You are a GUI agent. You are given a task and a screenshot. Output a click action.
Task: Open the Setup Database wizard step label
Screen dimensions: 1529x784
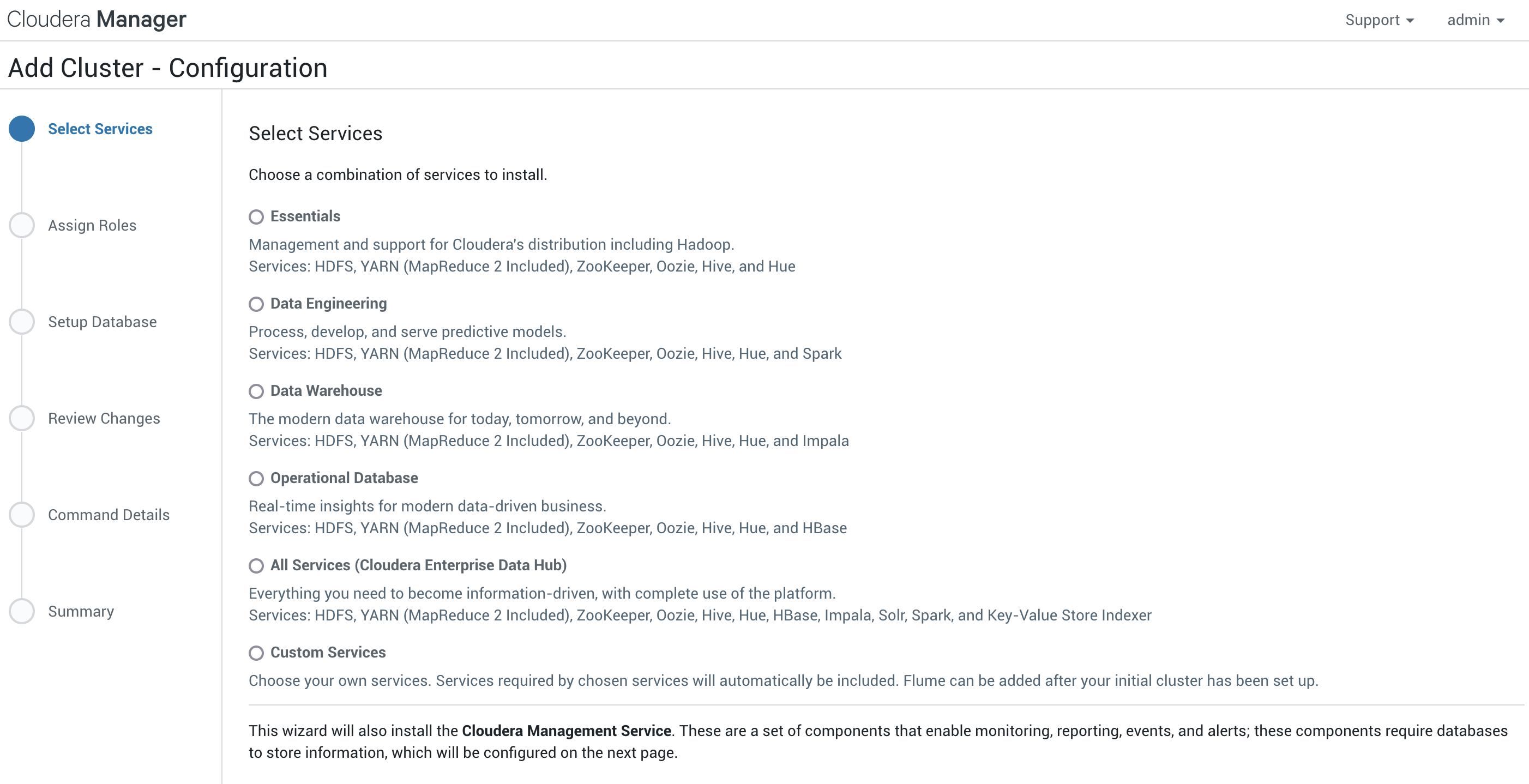tap(102, 322)
